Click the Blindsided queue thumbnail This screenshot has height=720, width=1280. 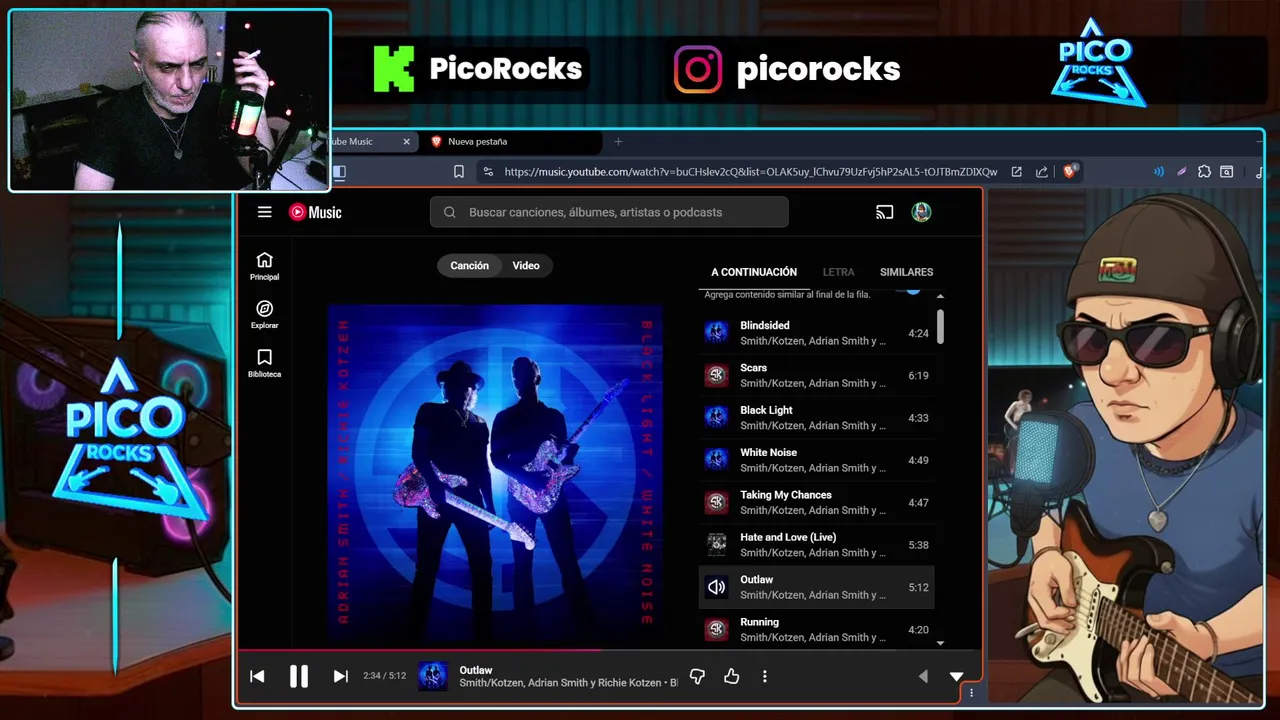click(x=716, y=333)
